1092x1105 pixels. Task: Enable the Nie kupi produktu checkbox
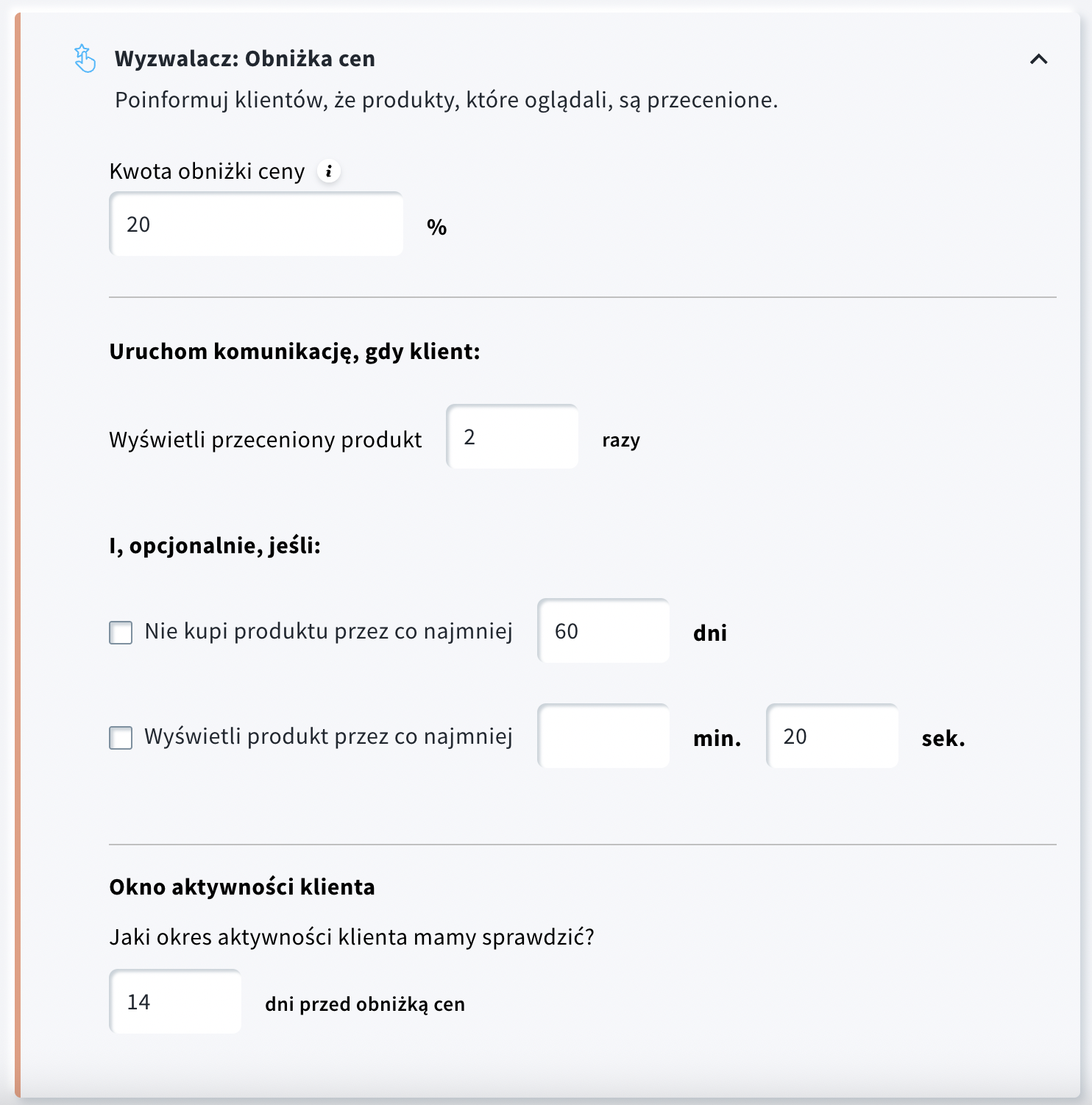(x=120, y=633)
